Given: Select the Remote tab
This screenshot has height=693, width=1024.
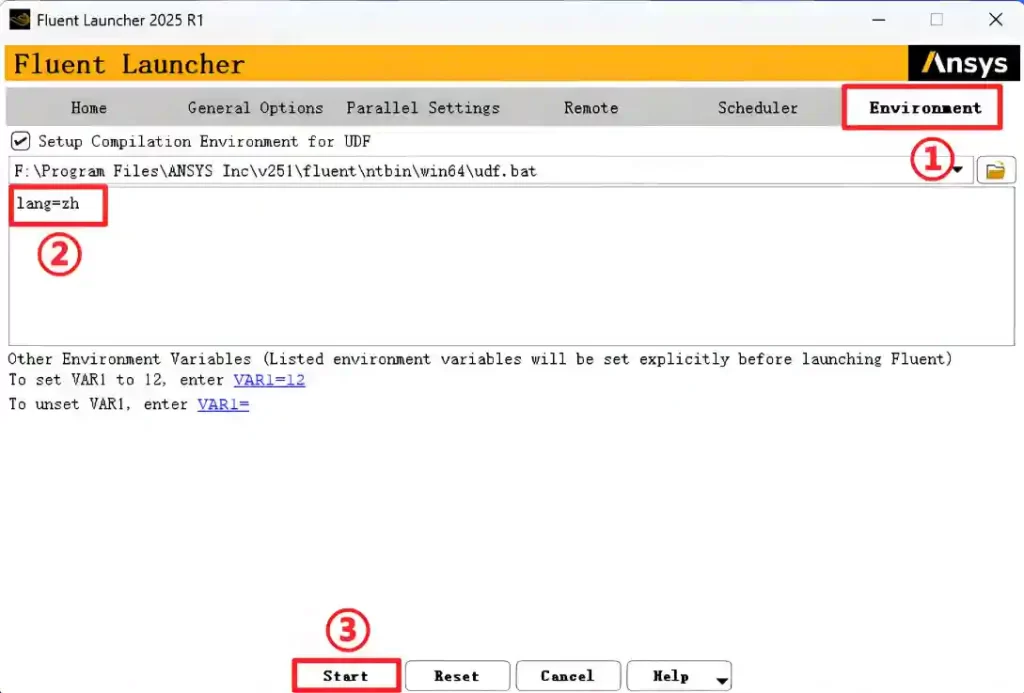Looking at the screenshot, I should [x=591, y=108].
